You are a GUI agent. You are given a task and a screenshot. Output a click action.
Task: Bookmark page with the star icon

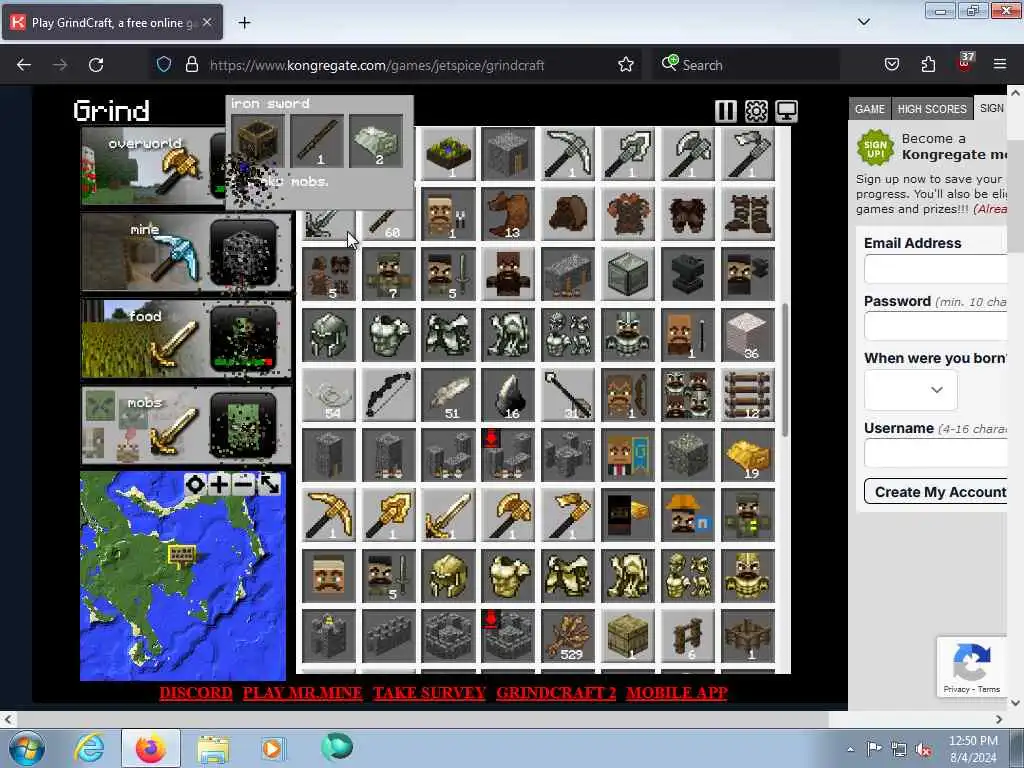tap(626, 65)
